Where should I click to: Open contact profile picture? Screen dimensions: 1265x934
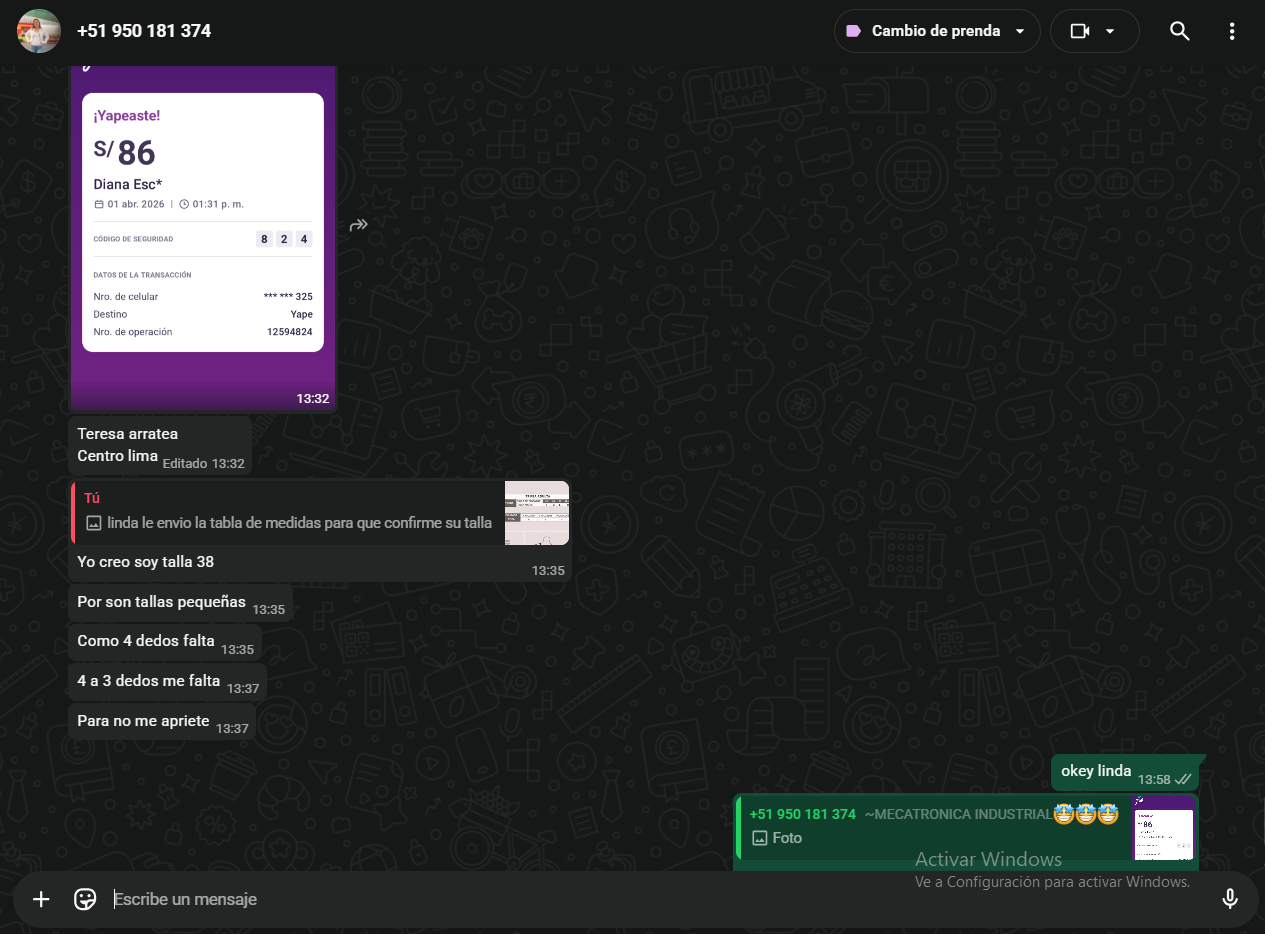pos(39,31)
